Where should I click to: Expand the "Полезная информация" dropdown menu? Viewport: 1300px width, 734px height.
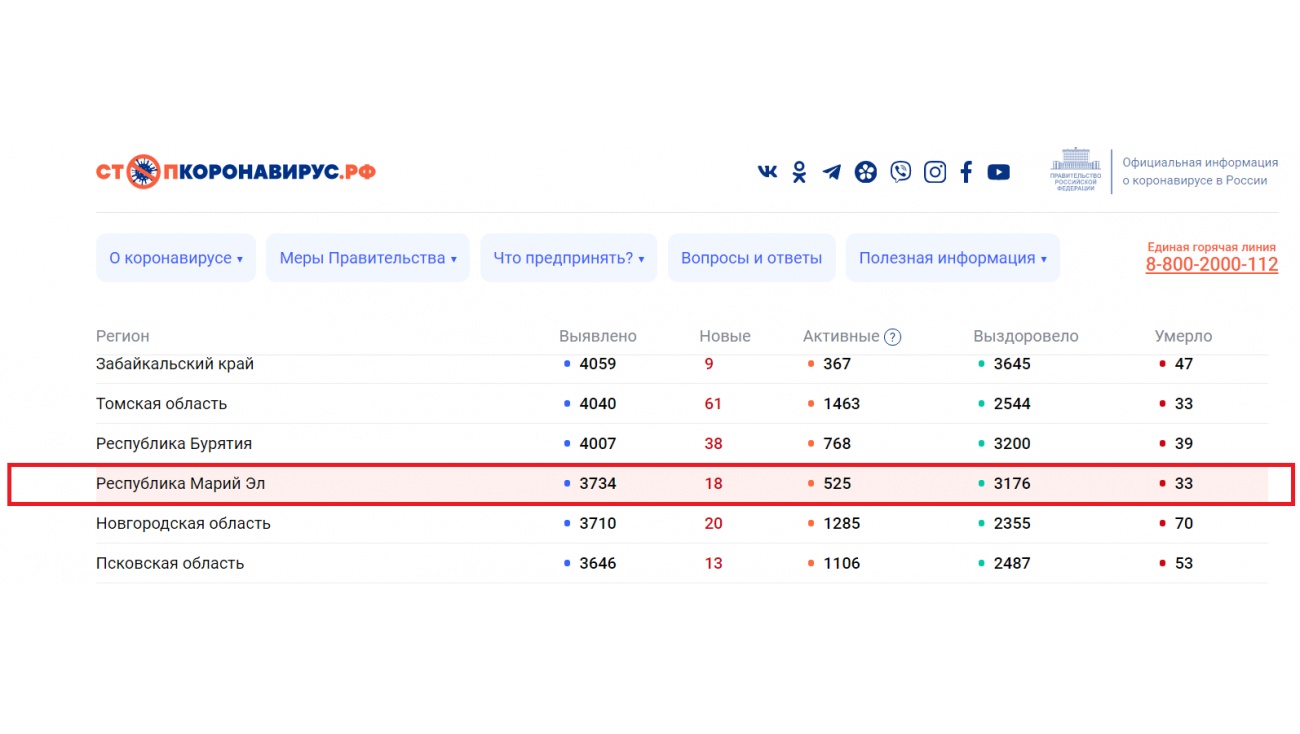[x=952, y=258]
